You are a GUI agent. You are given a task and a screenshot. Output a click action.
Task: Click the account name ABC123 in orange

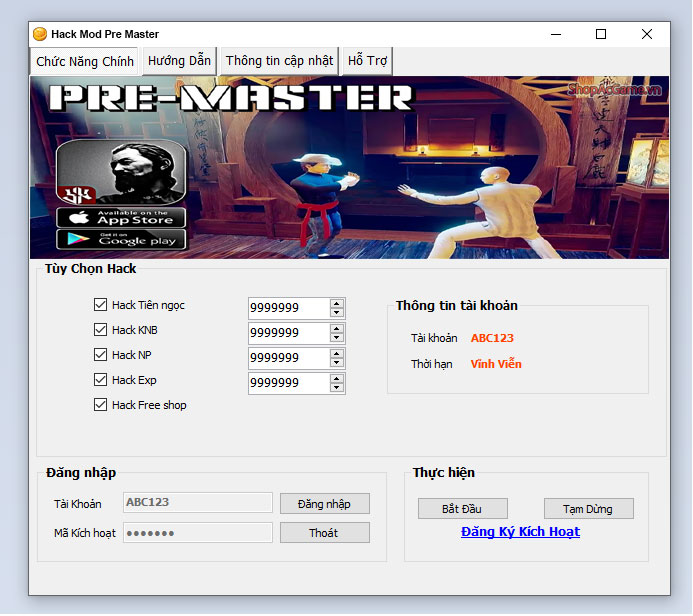[492, 338]
